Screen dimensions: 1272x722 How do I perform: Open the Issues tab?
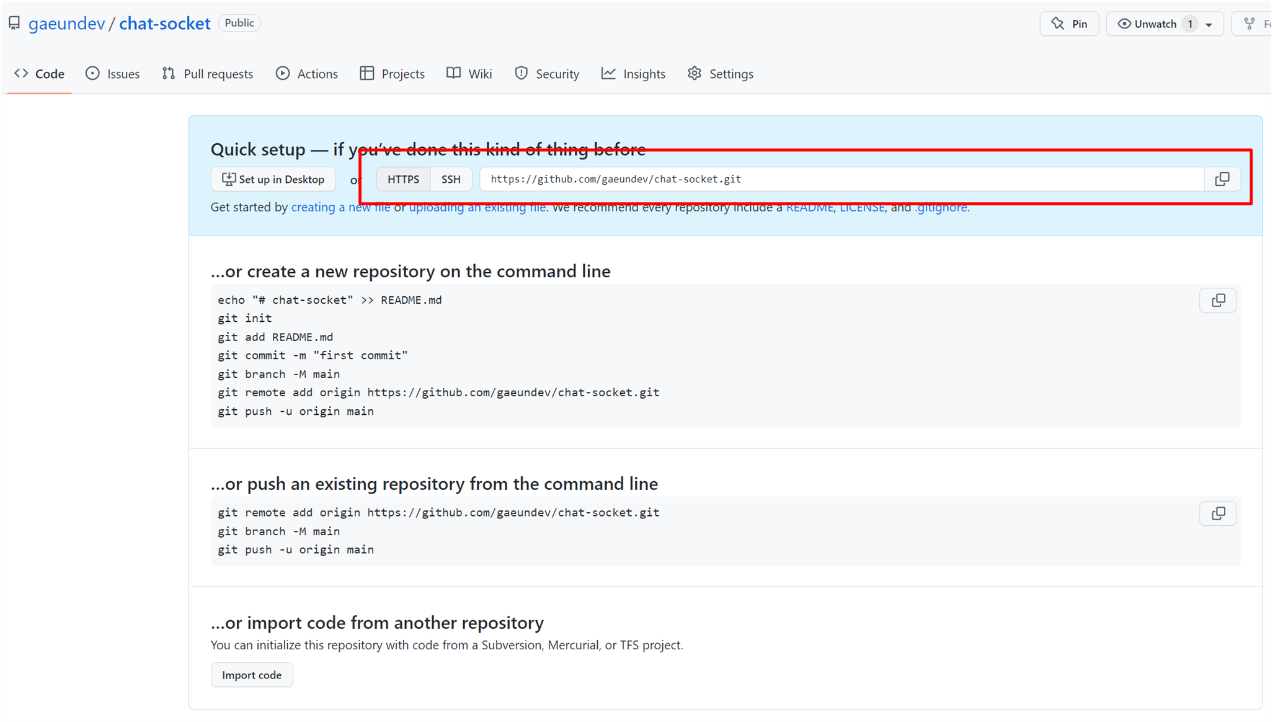(x=112, y=74)
